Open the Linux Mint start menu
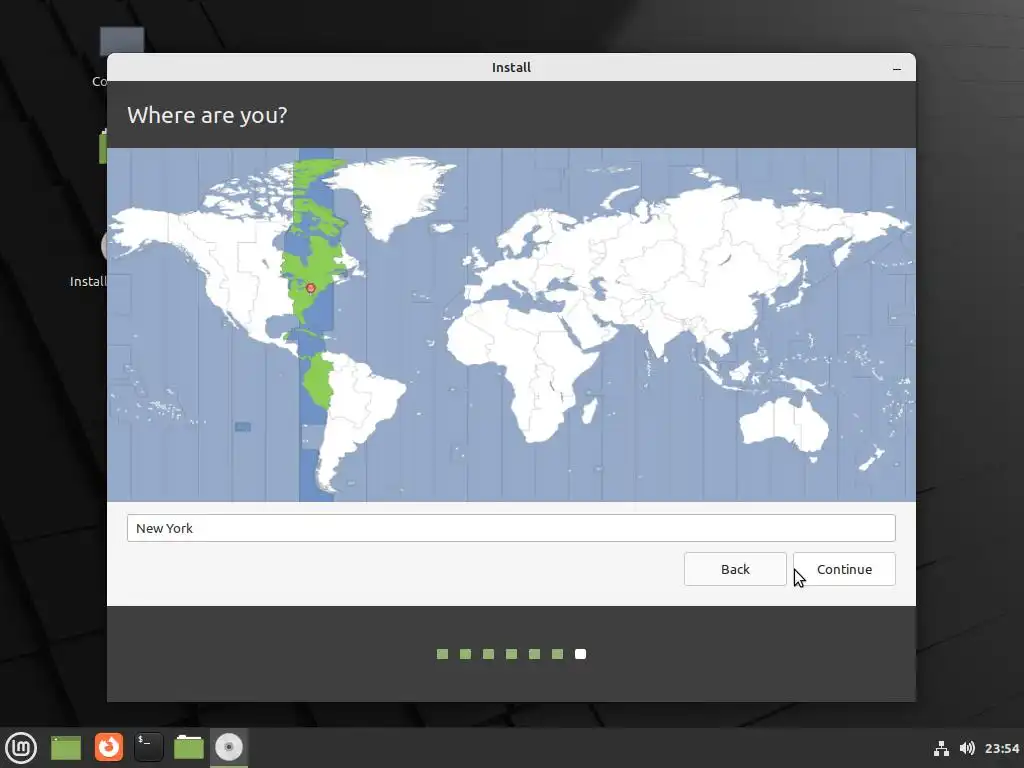Screen dimensions: 1024x768 (21, 748)
